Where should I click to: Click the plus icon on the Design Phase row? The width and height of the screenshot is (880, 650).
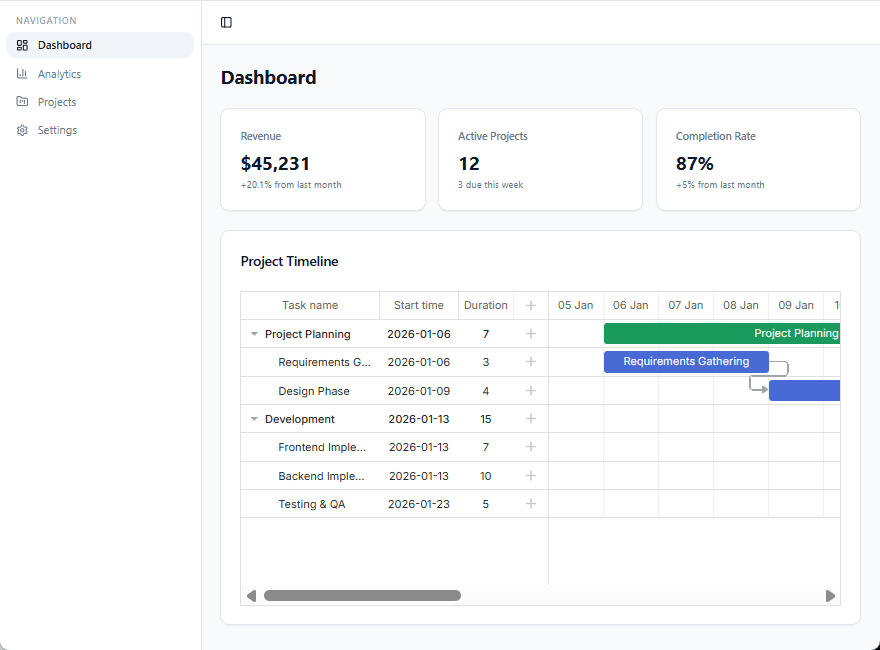531,390
